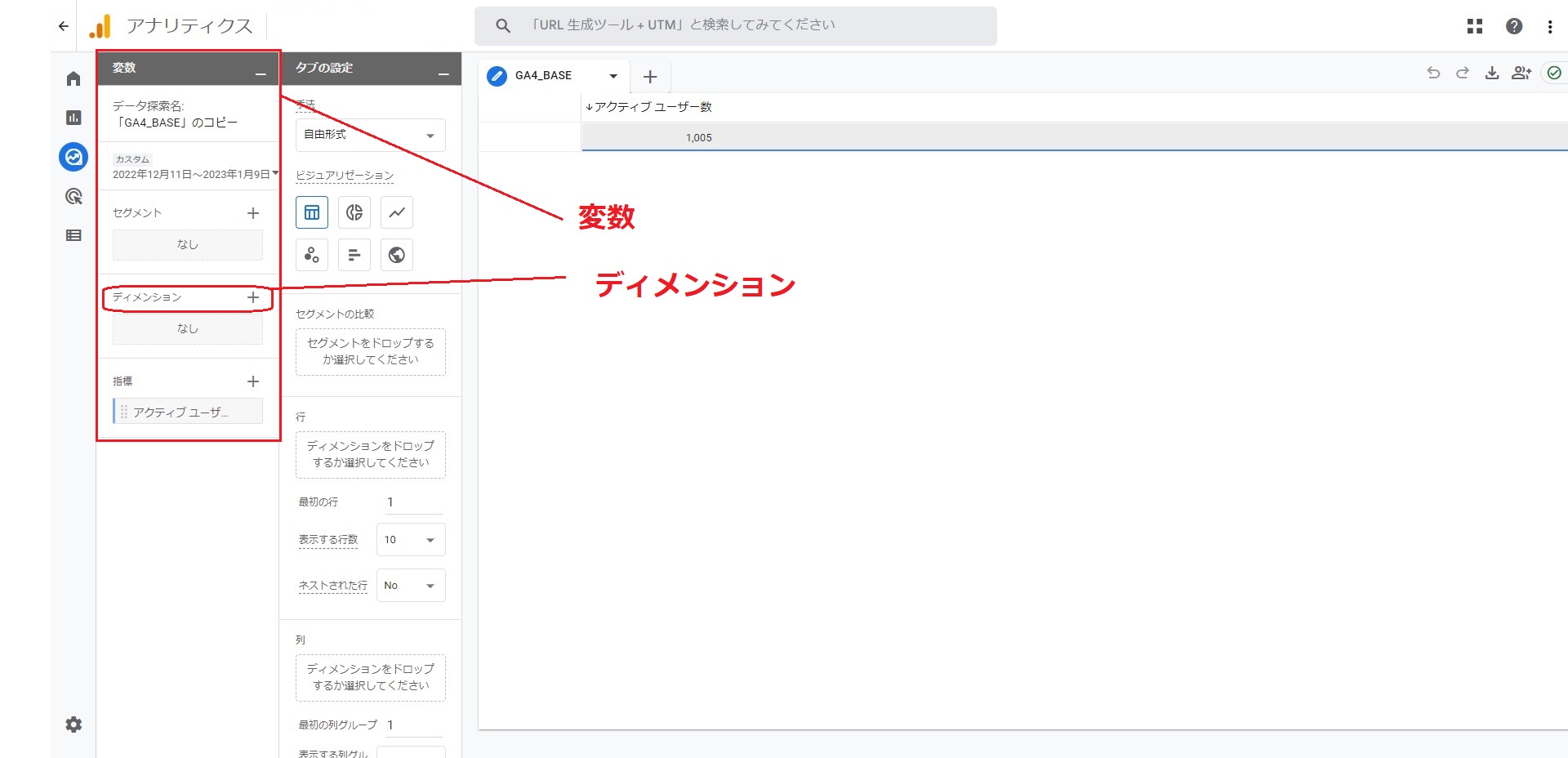Image resolution: width=1568 pixels, height=758 pixels.
Task: Select the アクティブ ユーザー metric chip
Action: [x=188, y=412]
